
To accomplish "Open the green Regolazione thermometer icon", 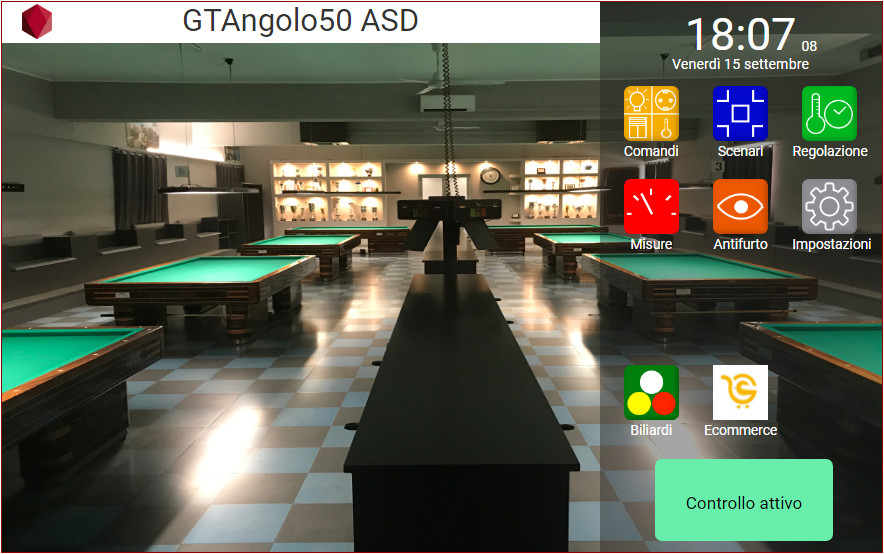I will [x=829, y=113].
